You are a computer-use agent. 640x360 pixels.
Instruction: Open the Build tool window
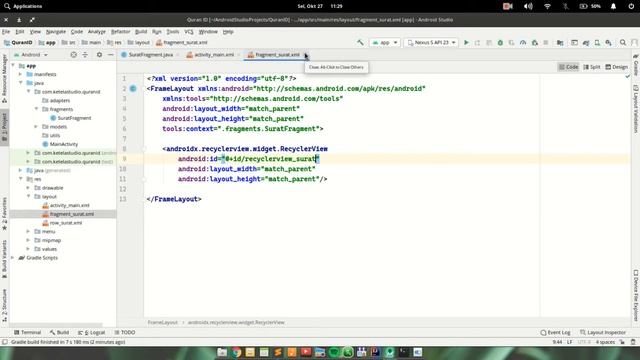pos(60,332)
